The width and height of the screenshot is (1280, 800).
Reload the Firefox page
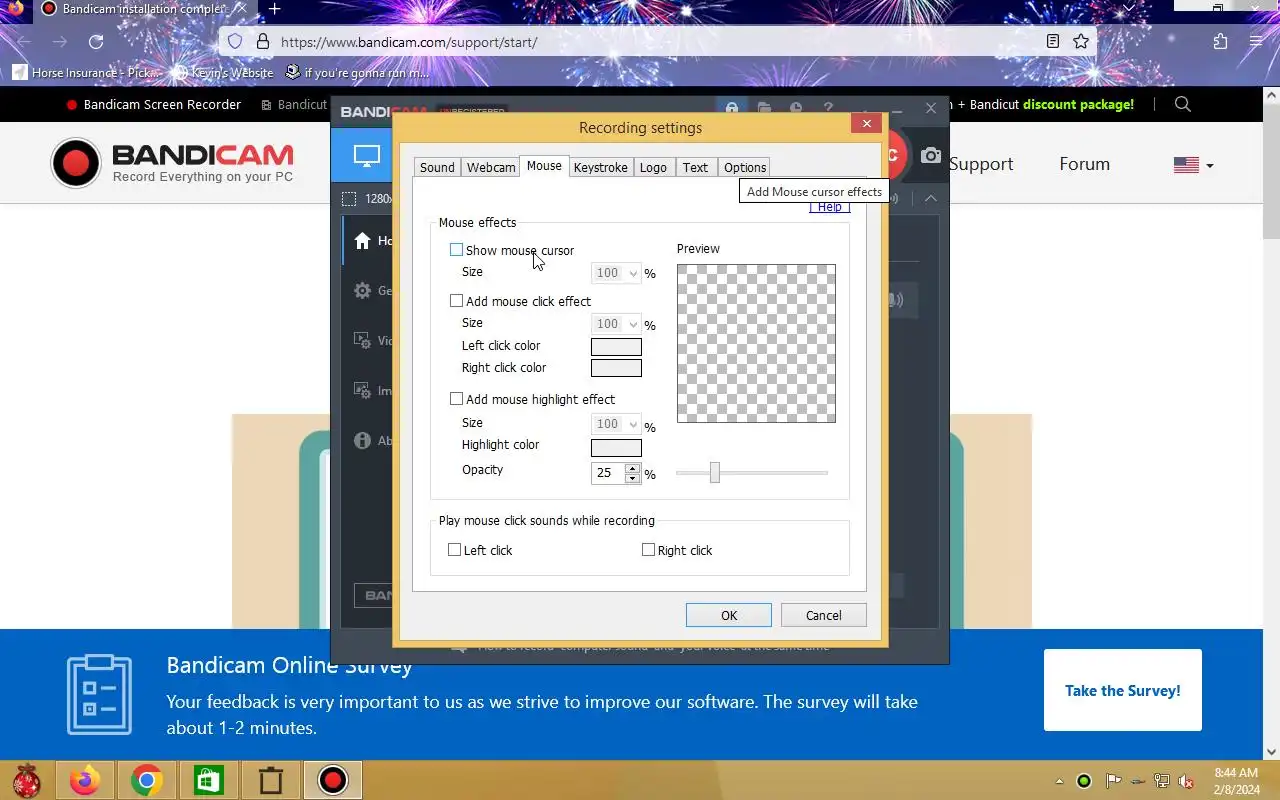coord(96,42)
